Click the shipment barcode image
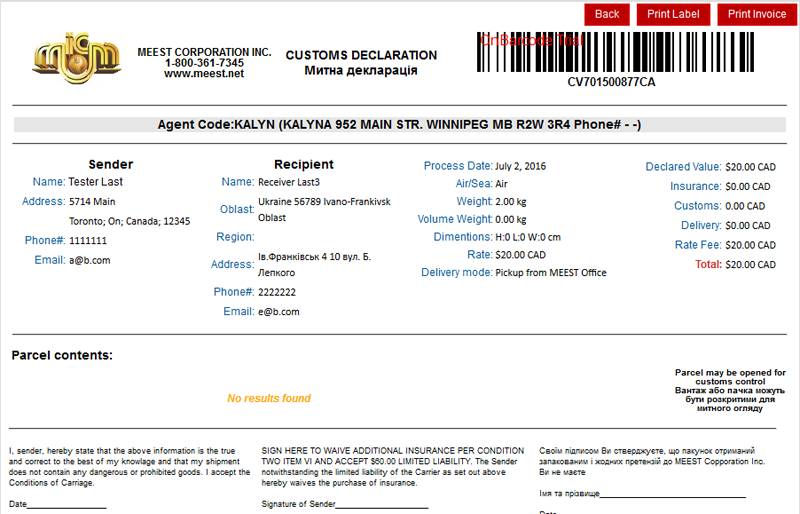 click(x=615, y=52)
